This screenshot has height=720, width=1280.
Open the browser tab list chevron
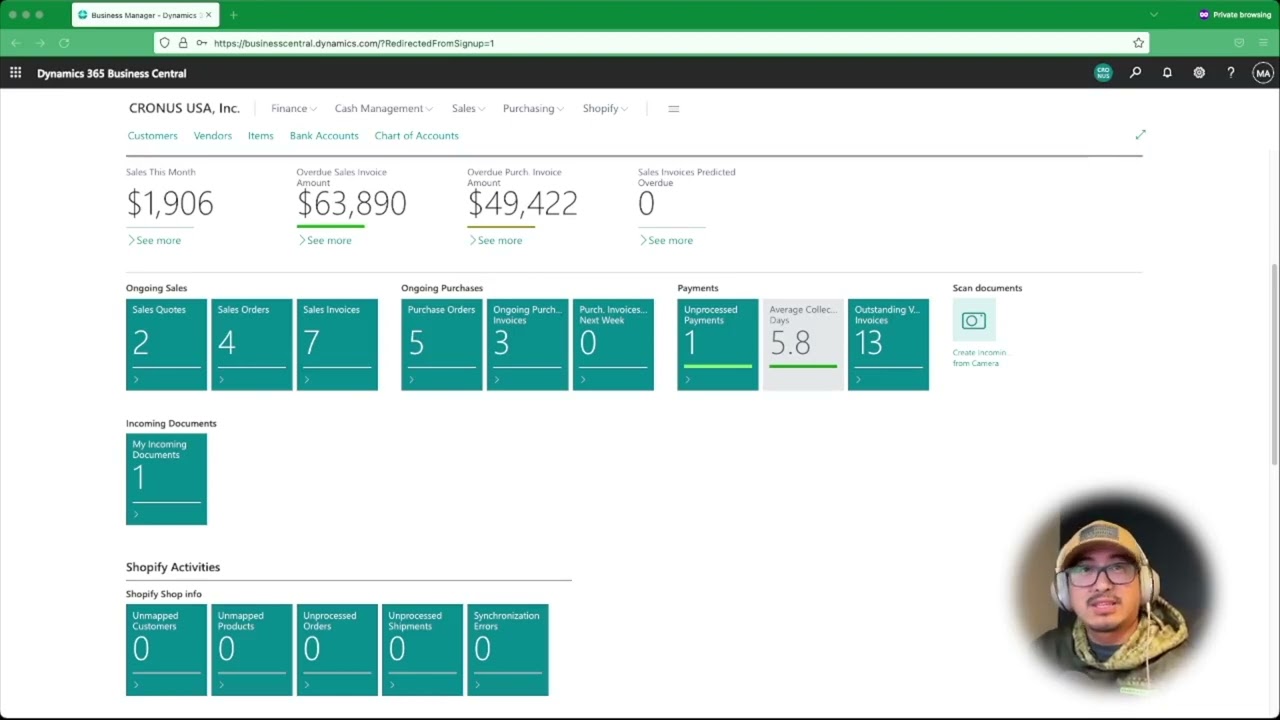(1154, 15)
